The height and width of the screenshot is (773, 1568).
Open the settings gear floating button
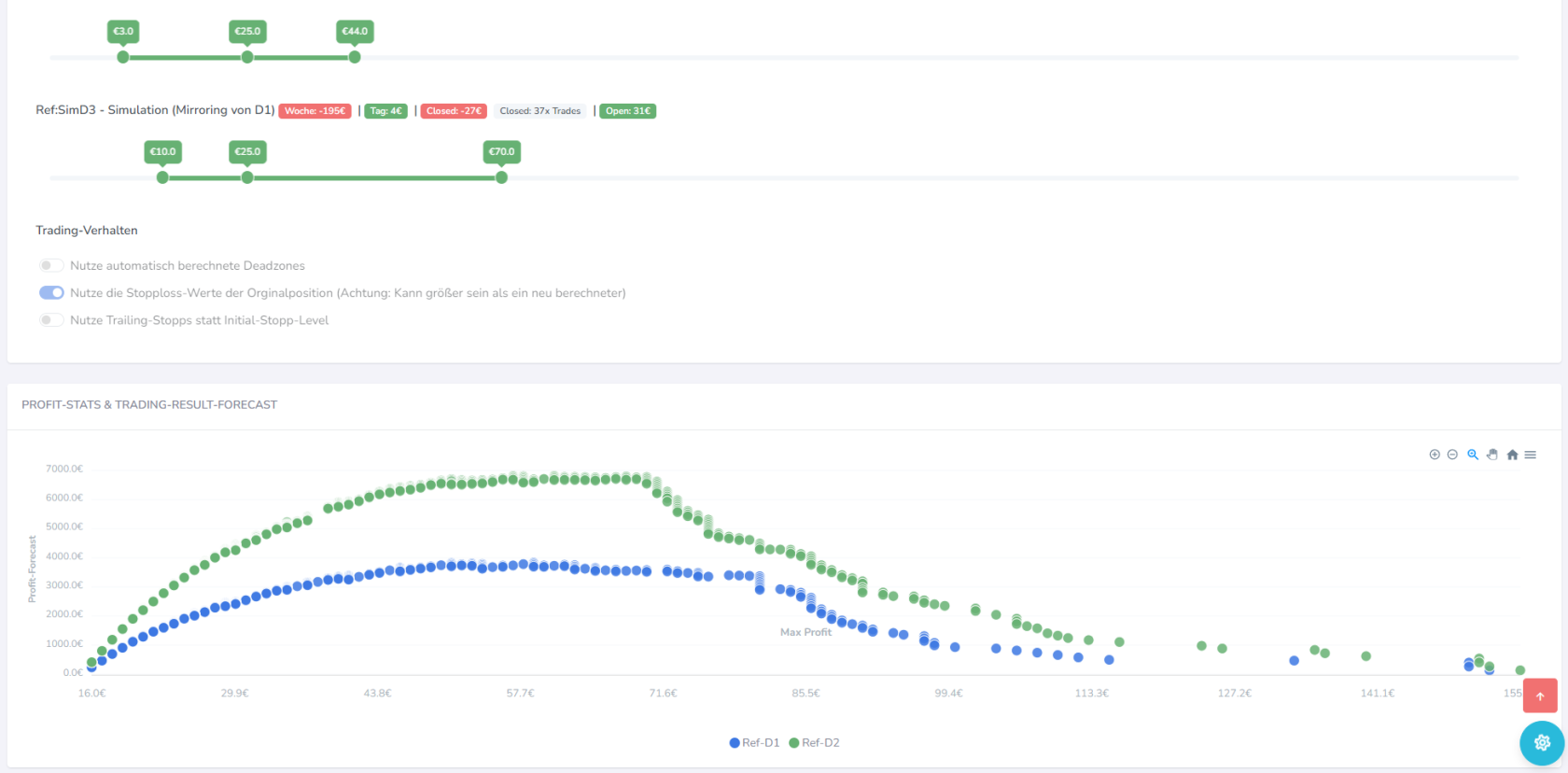tap(1541, 743)
